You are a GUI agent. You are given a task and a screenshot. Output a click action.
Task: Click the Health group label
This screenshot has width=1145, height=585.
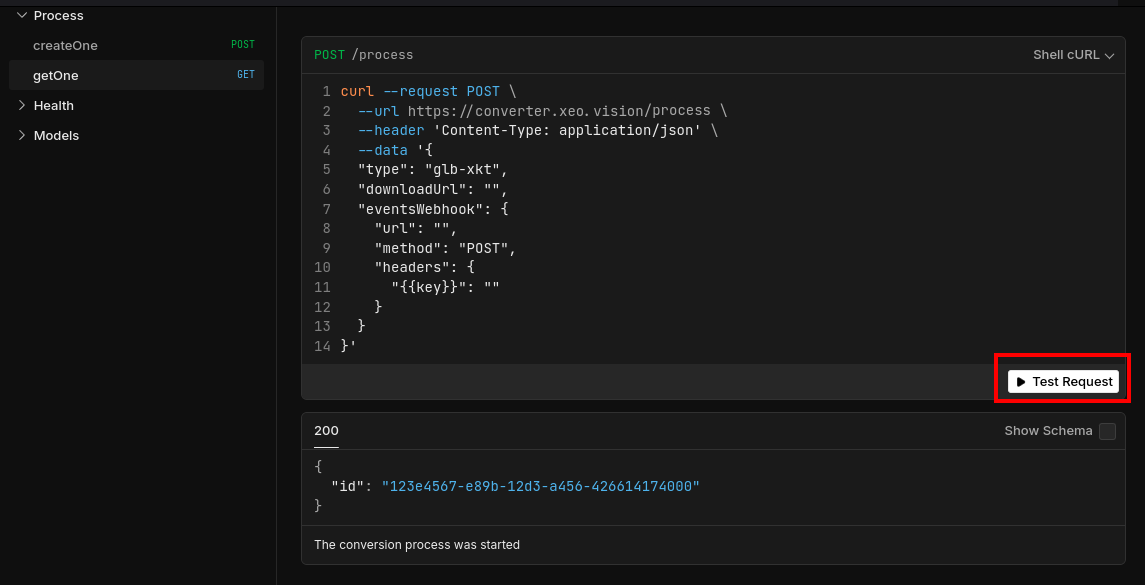point(54,105)
